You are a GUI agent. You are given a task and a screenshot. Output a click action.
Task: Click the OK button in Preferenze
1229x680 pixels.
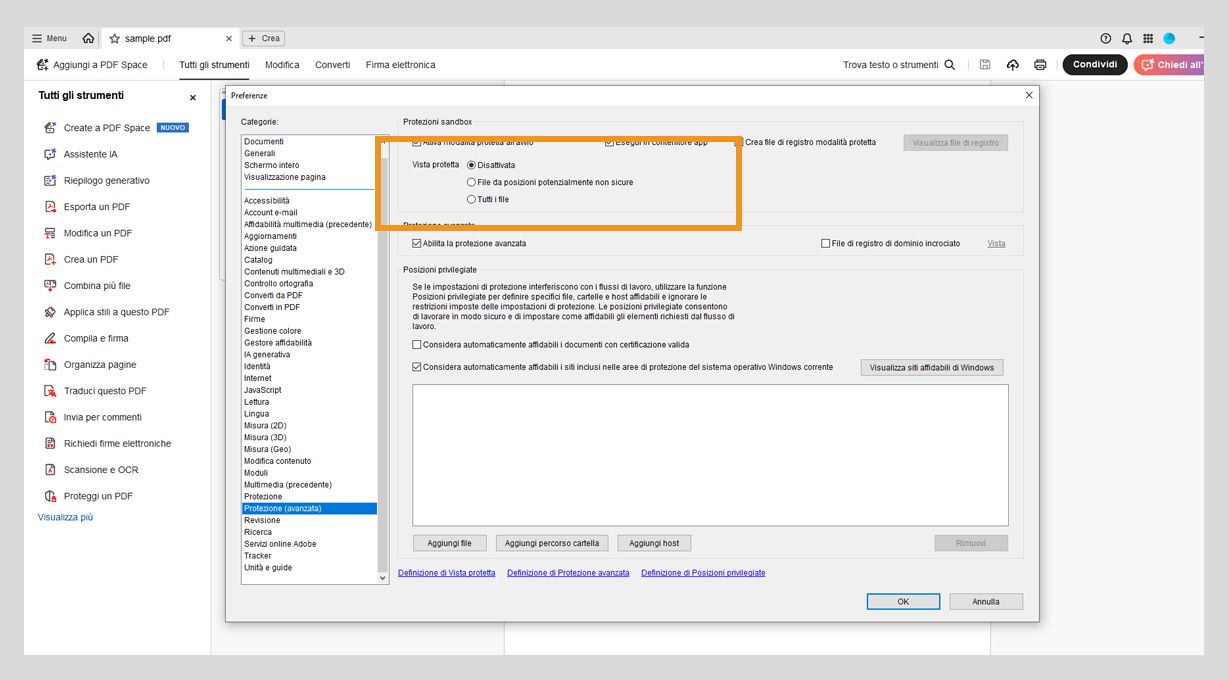click(902, 601)
